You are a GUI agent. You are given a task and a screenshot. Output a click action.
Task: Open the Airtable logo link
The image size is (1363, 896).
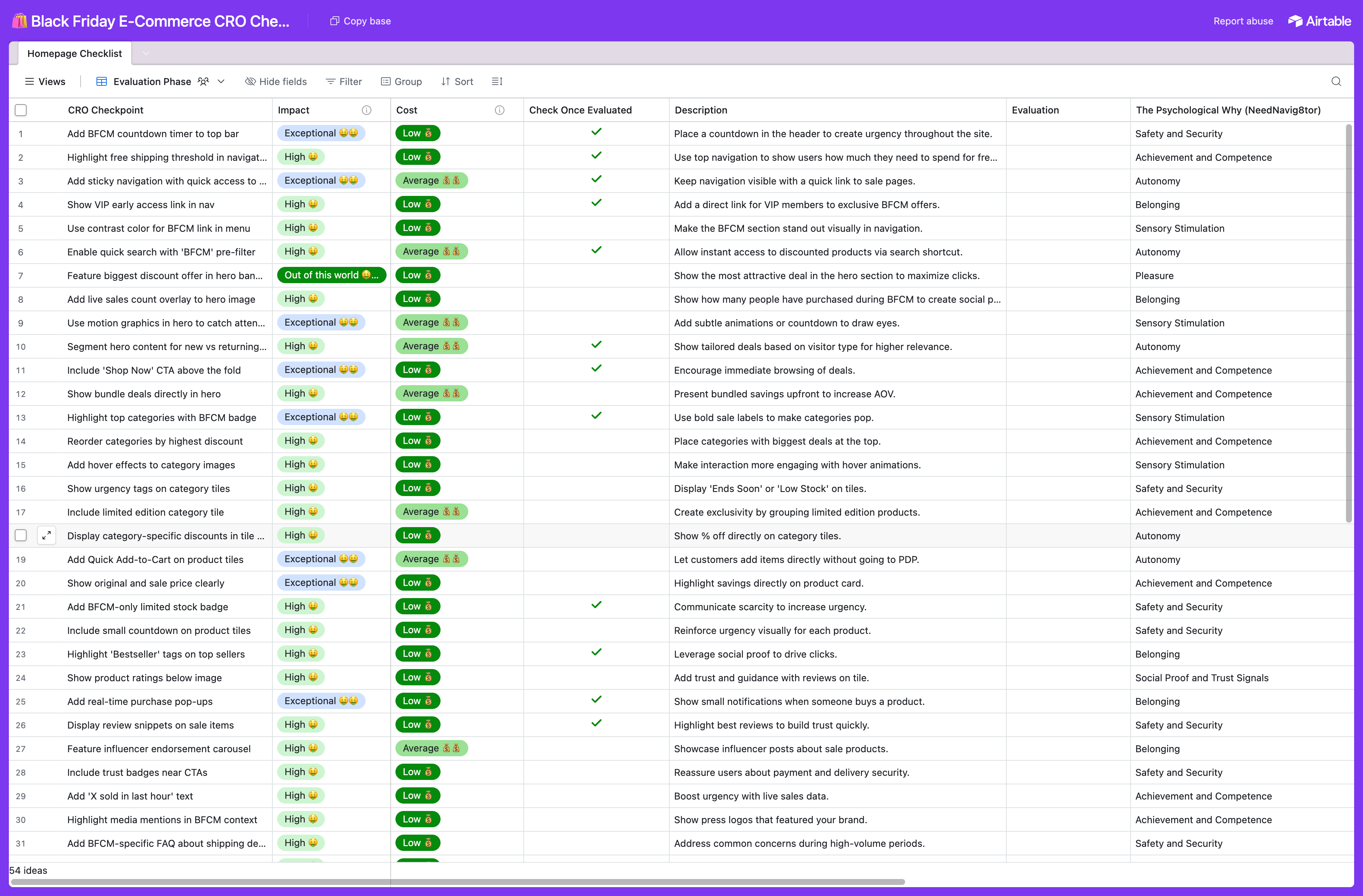[1319, 21]
